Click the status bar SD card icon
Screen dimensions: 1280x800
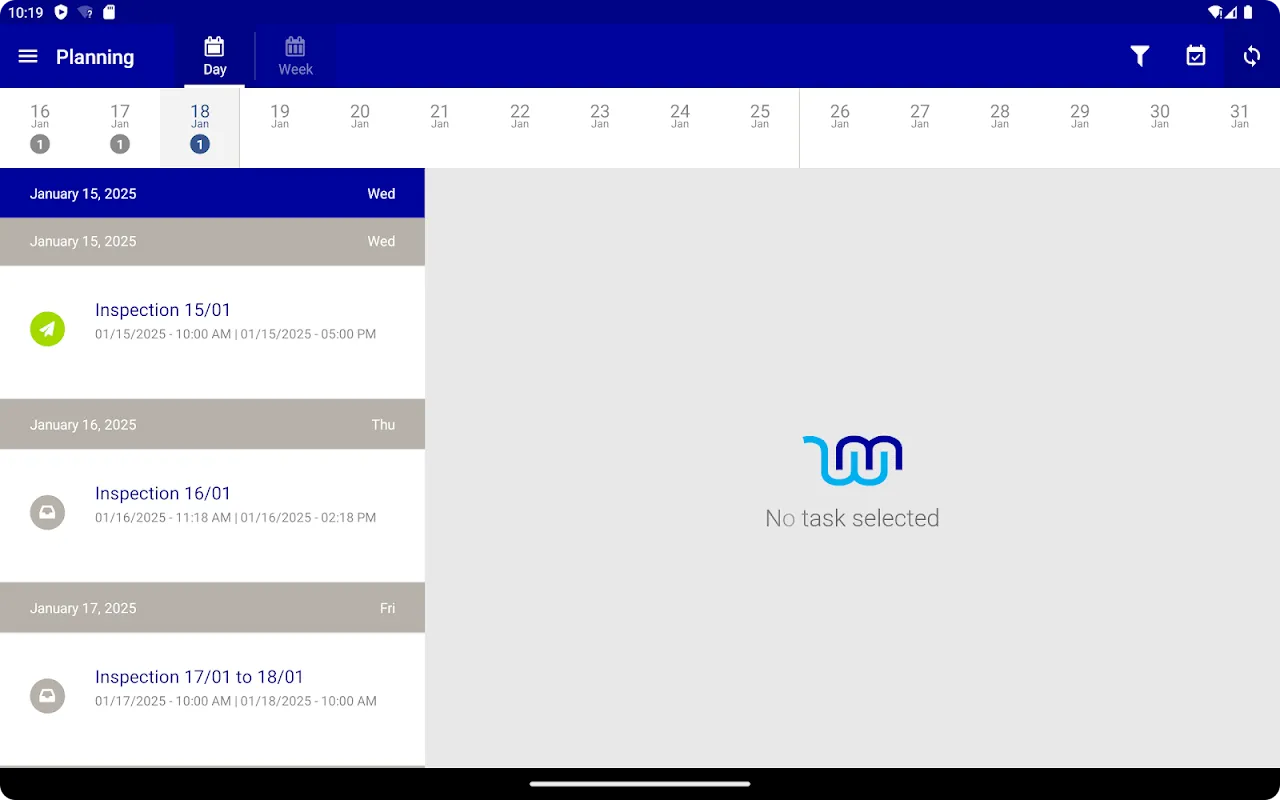point(109,12)
